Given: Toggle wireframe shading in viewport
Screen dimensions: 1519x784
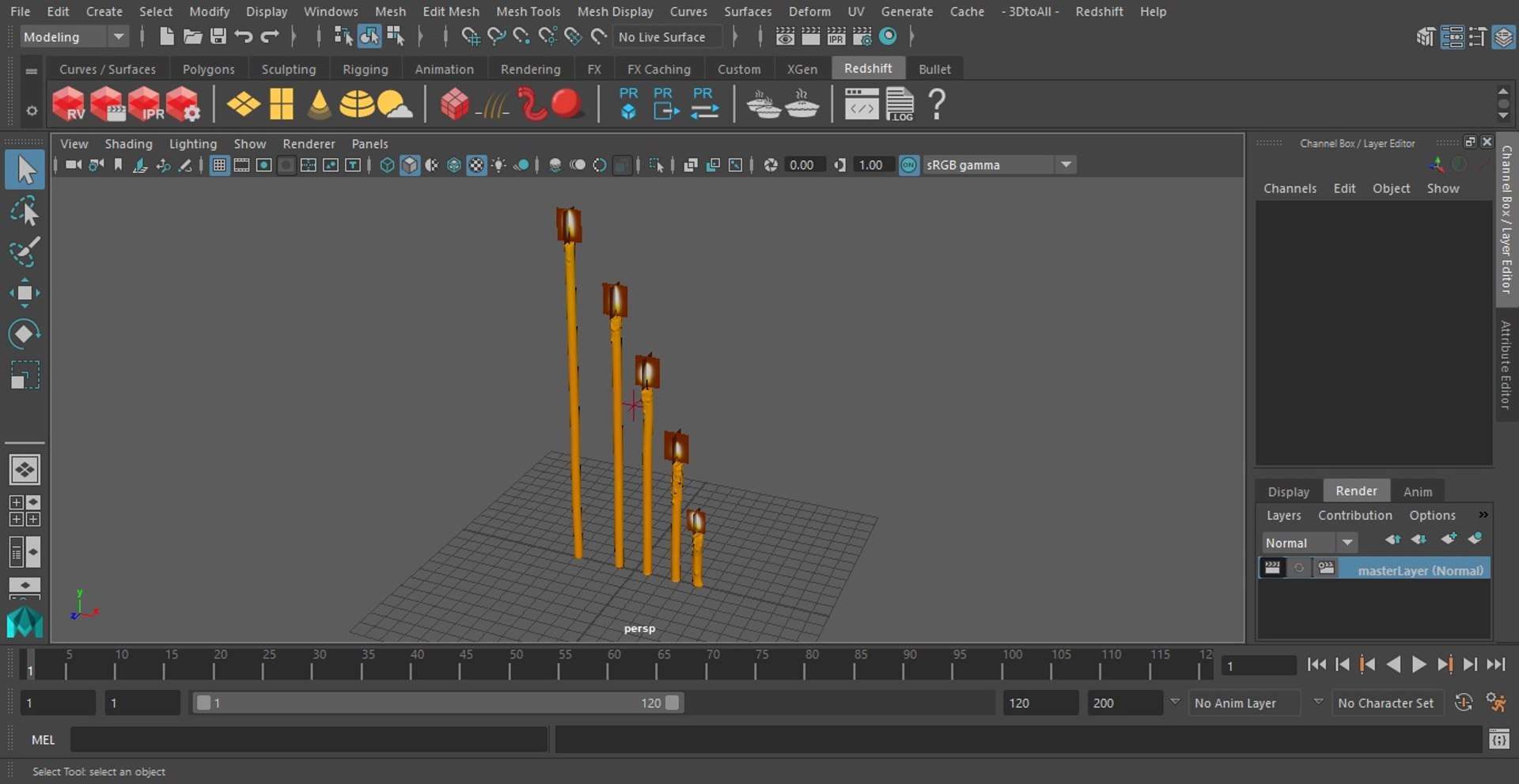Looking at the screenshot, I should (387, 165).
